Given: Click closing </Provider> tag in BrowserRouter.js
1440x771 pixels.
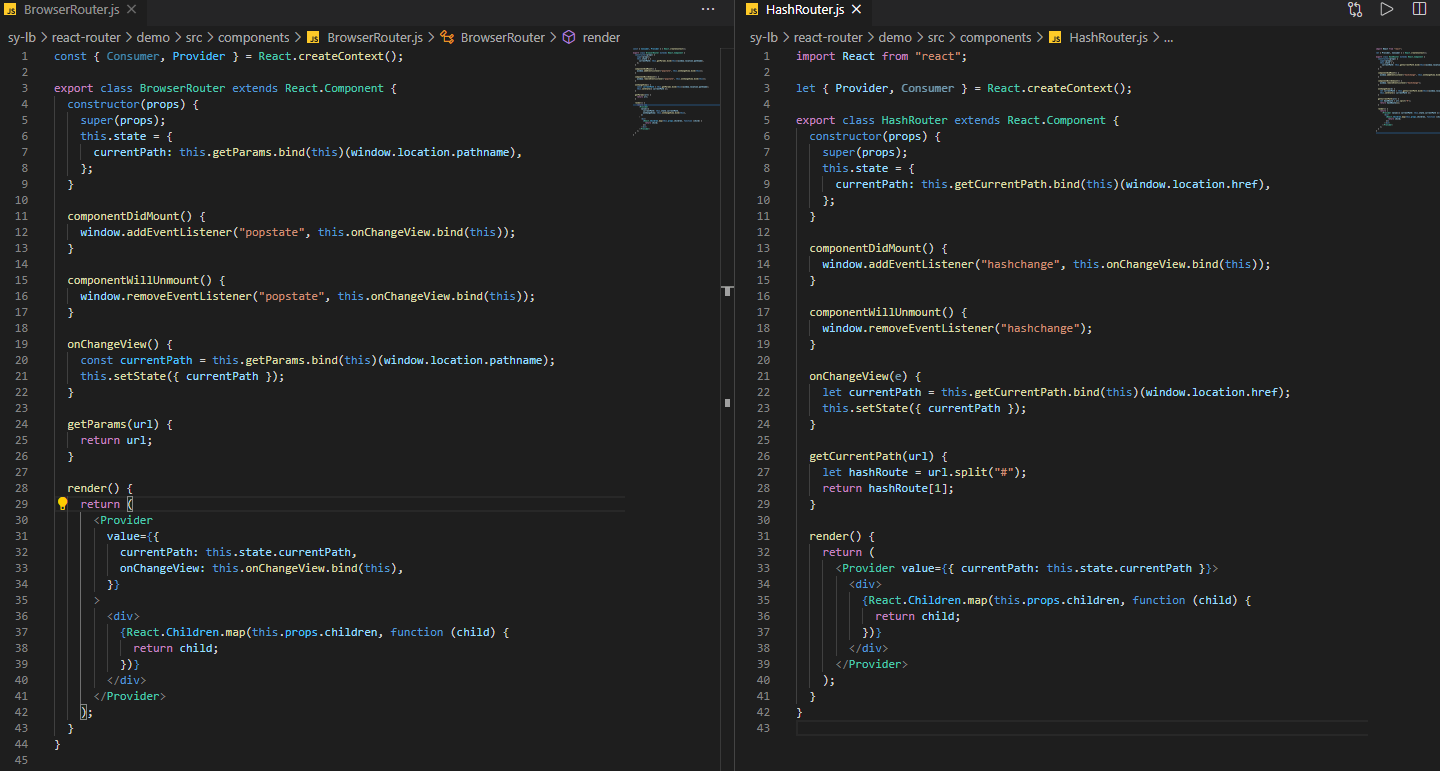Looking at the screenshot, I should click(130, 696).
